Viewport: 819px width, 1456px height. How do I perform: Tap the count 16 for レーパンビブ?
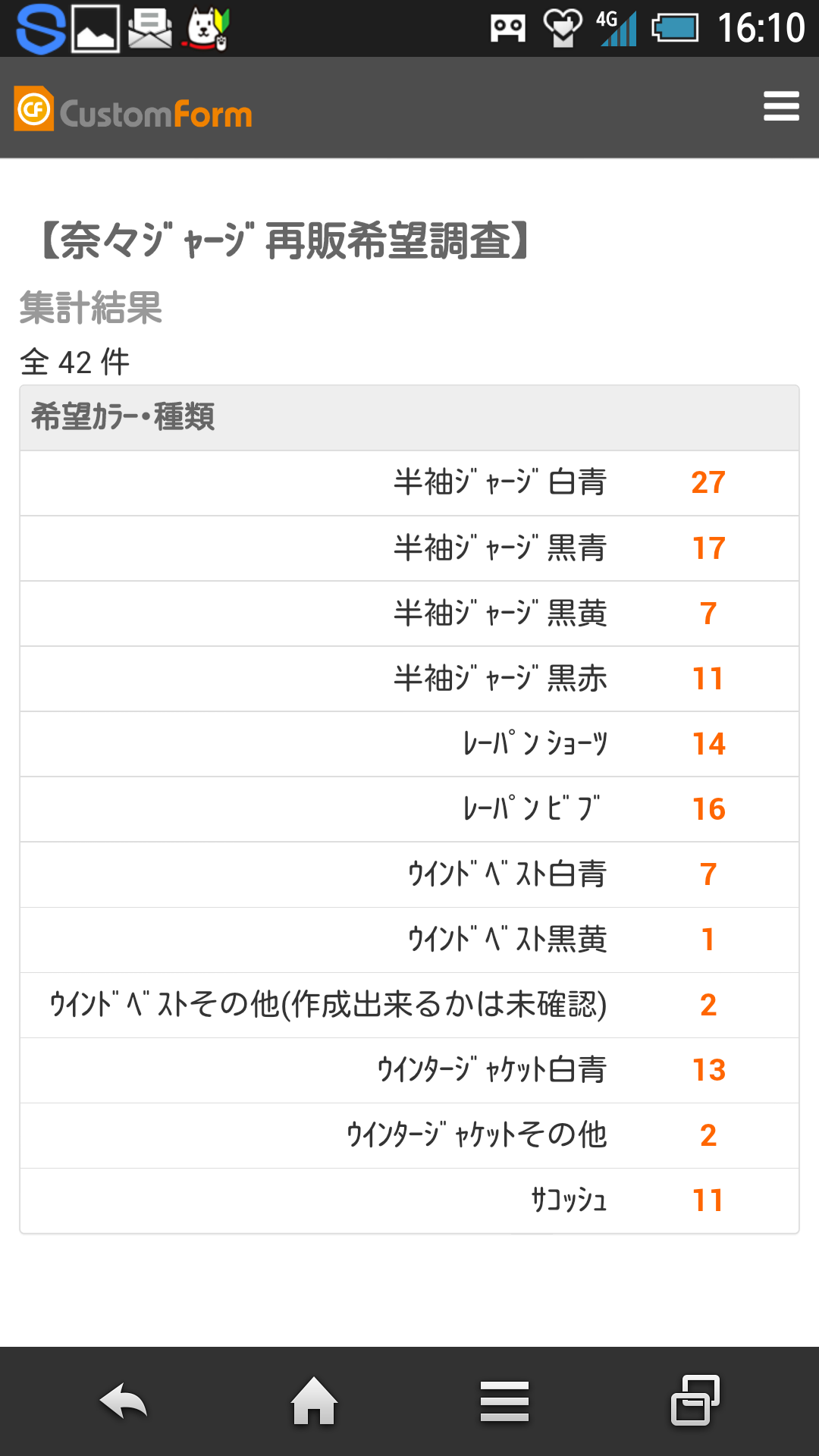point(709,809)
